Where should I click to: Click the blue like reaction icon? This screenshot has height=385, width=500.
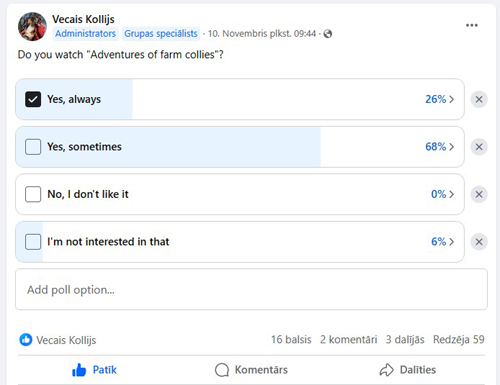[26, 340]
